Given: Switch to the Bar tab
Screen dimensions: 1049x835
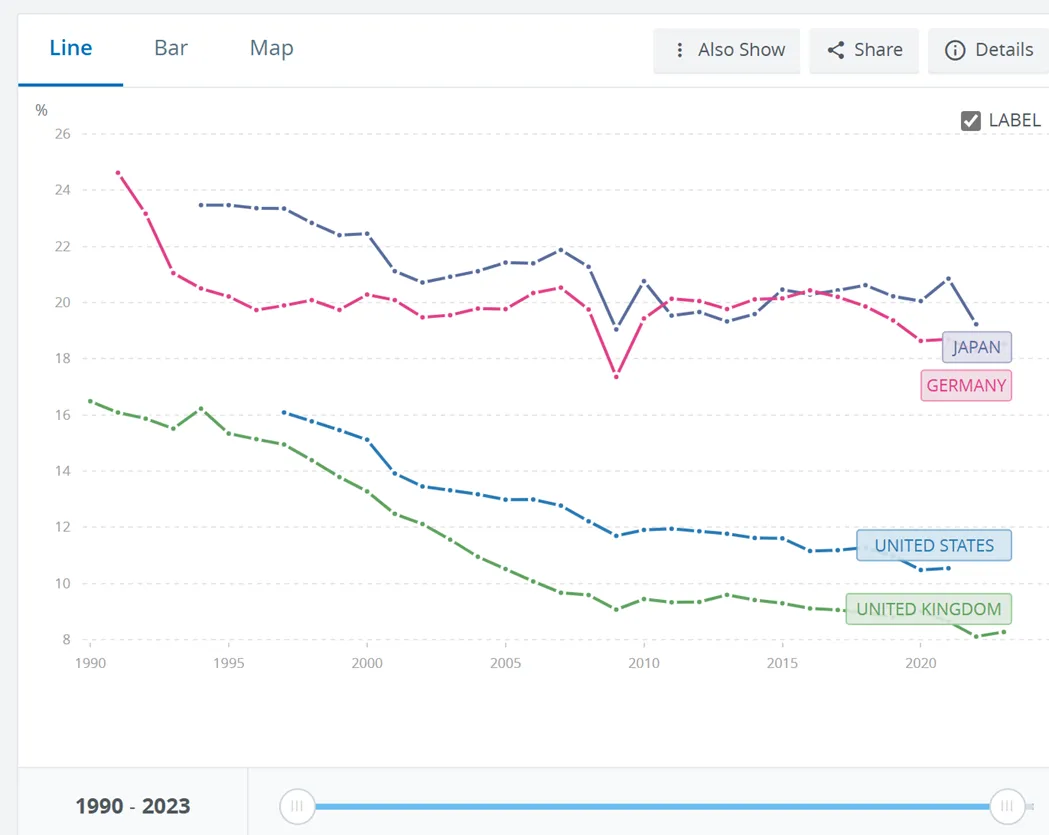Looking at the screenshot, I should pyautogui.click(x=171, y=48).
